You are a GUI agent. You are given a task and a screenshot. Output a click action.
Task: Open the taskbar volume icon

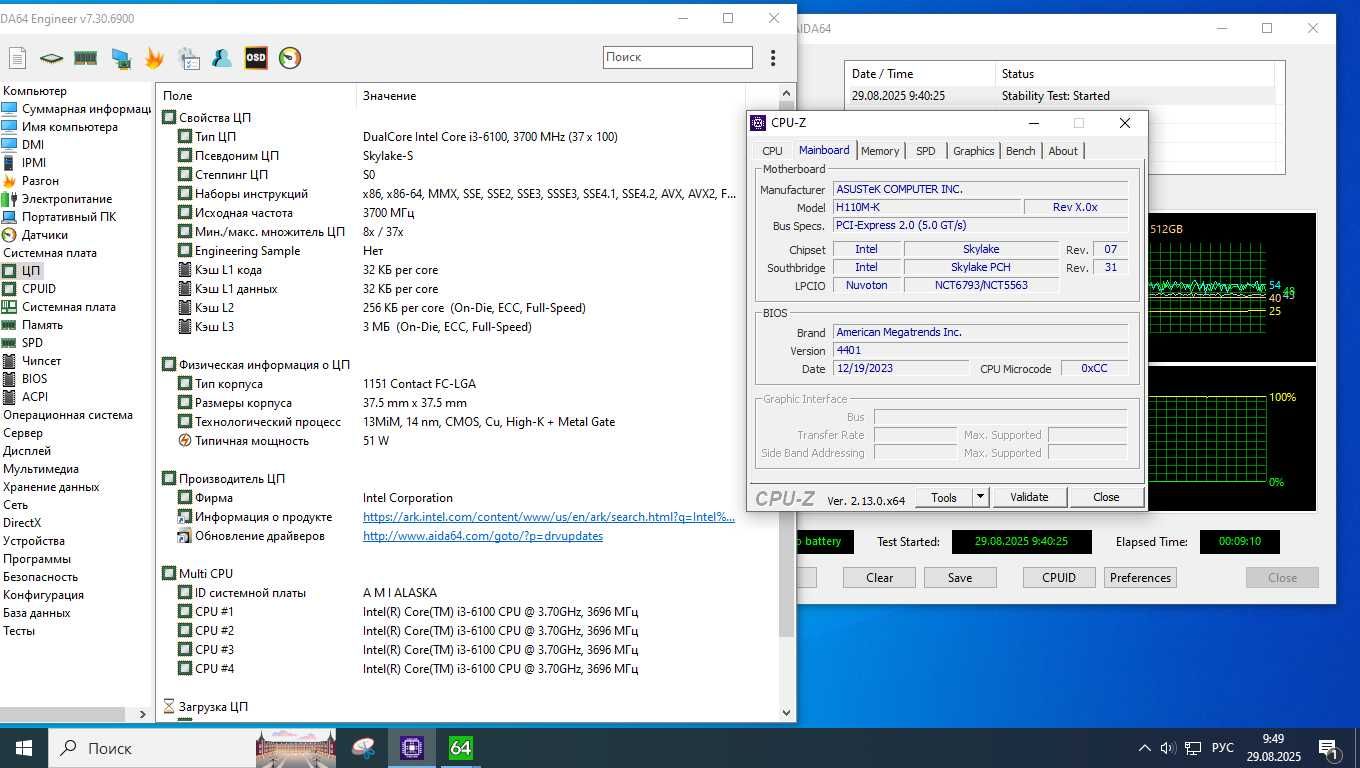click(x=1167, y=748)
